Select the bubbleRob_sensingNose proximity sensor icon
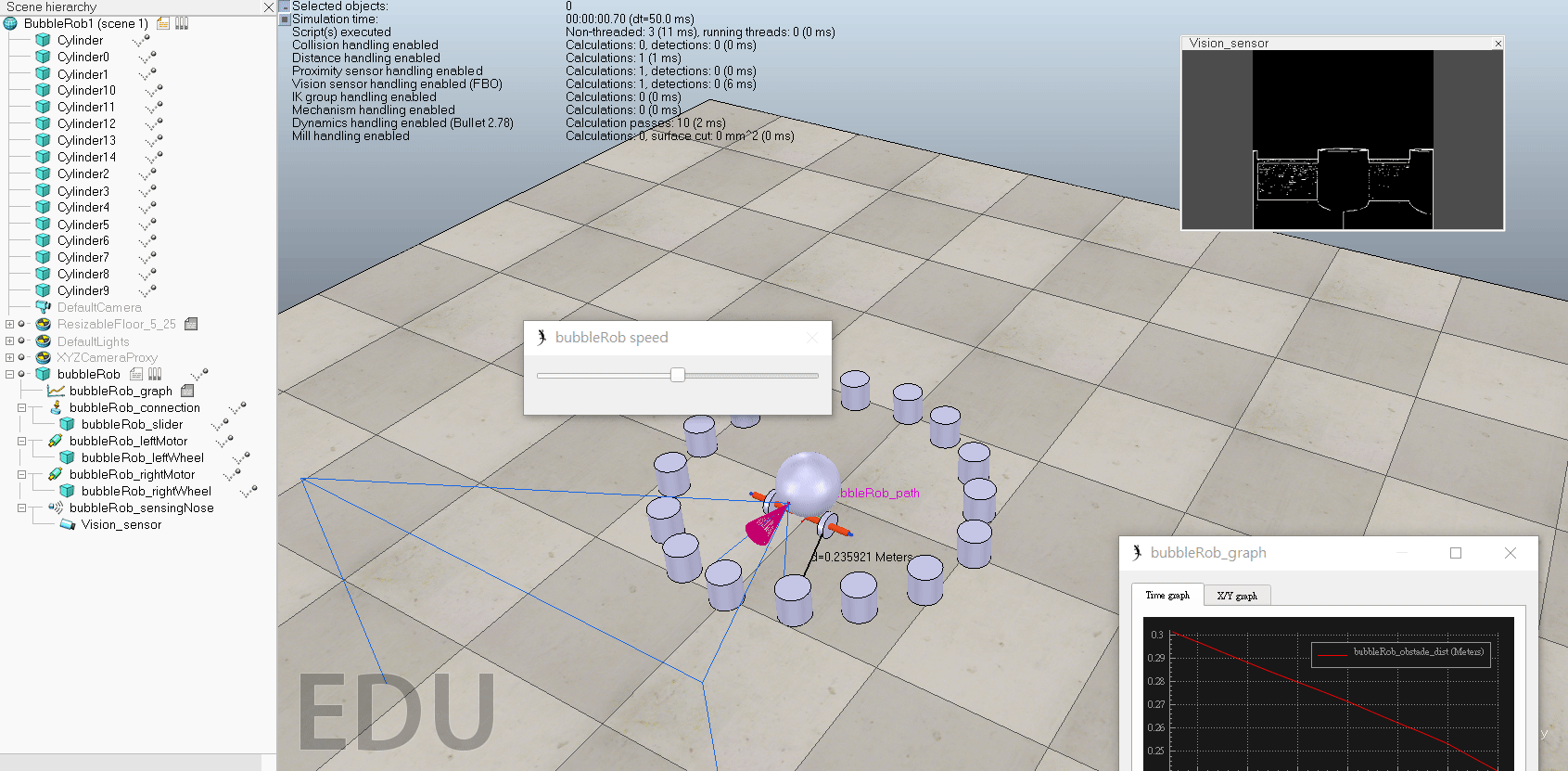 click(x=56, y=508)
